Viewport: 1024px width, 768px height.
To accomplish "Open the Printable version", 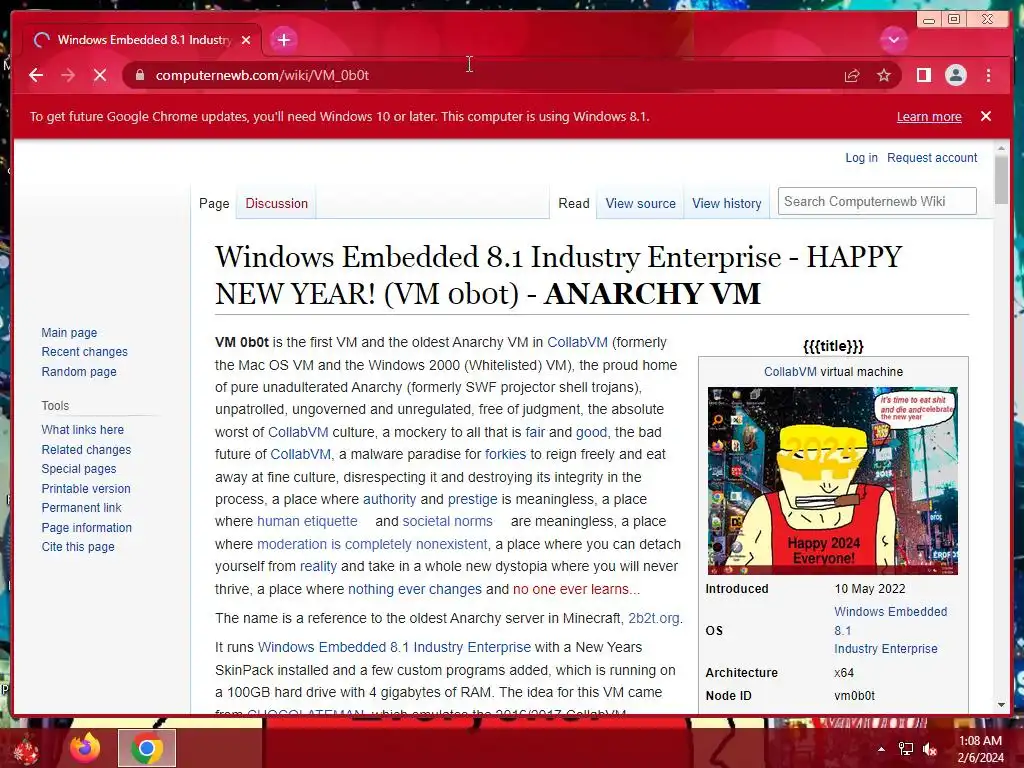I will 86,488.
